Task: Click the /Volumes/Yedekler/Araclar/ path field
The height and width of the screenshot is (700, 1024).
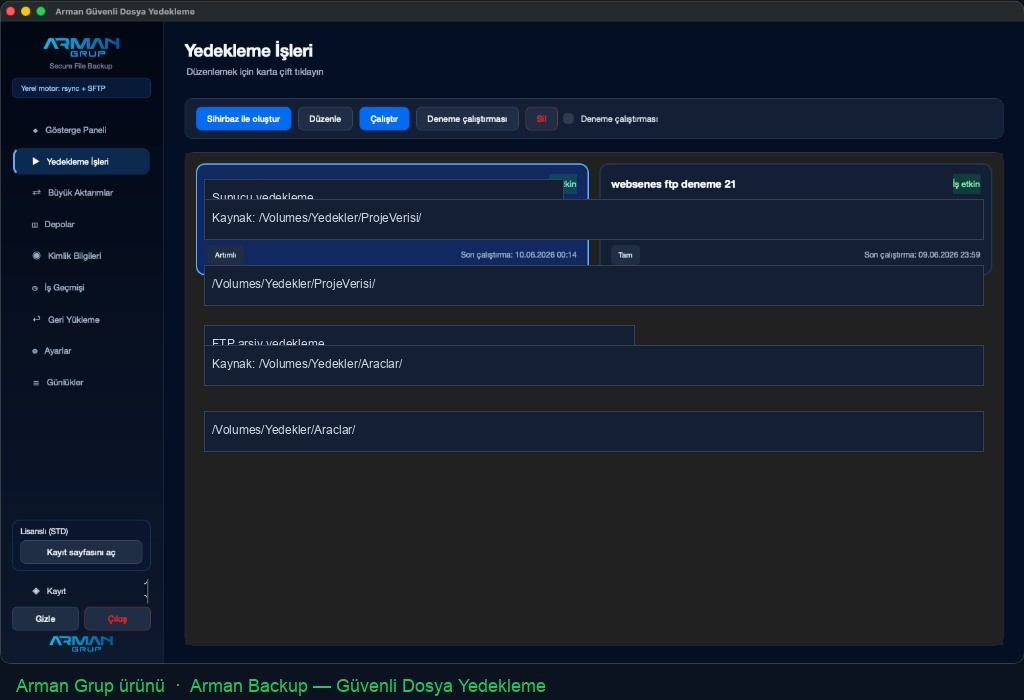Action: (x=594, y=431)
